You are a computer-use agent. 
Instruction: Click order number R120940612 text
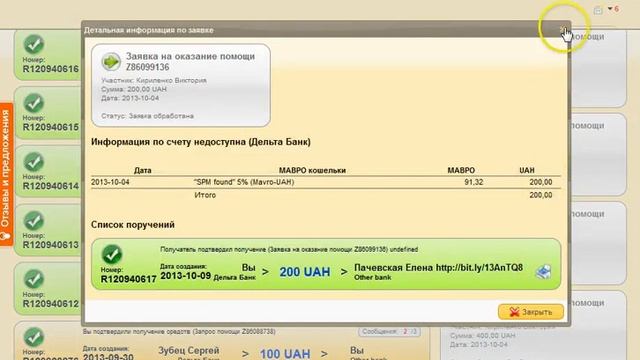[x=51, y=304]
